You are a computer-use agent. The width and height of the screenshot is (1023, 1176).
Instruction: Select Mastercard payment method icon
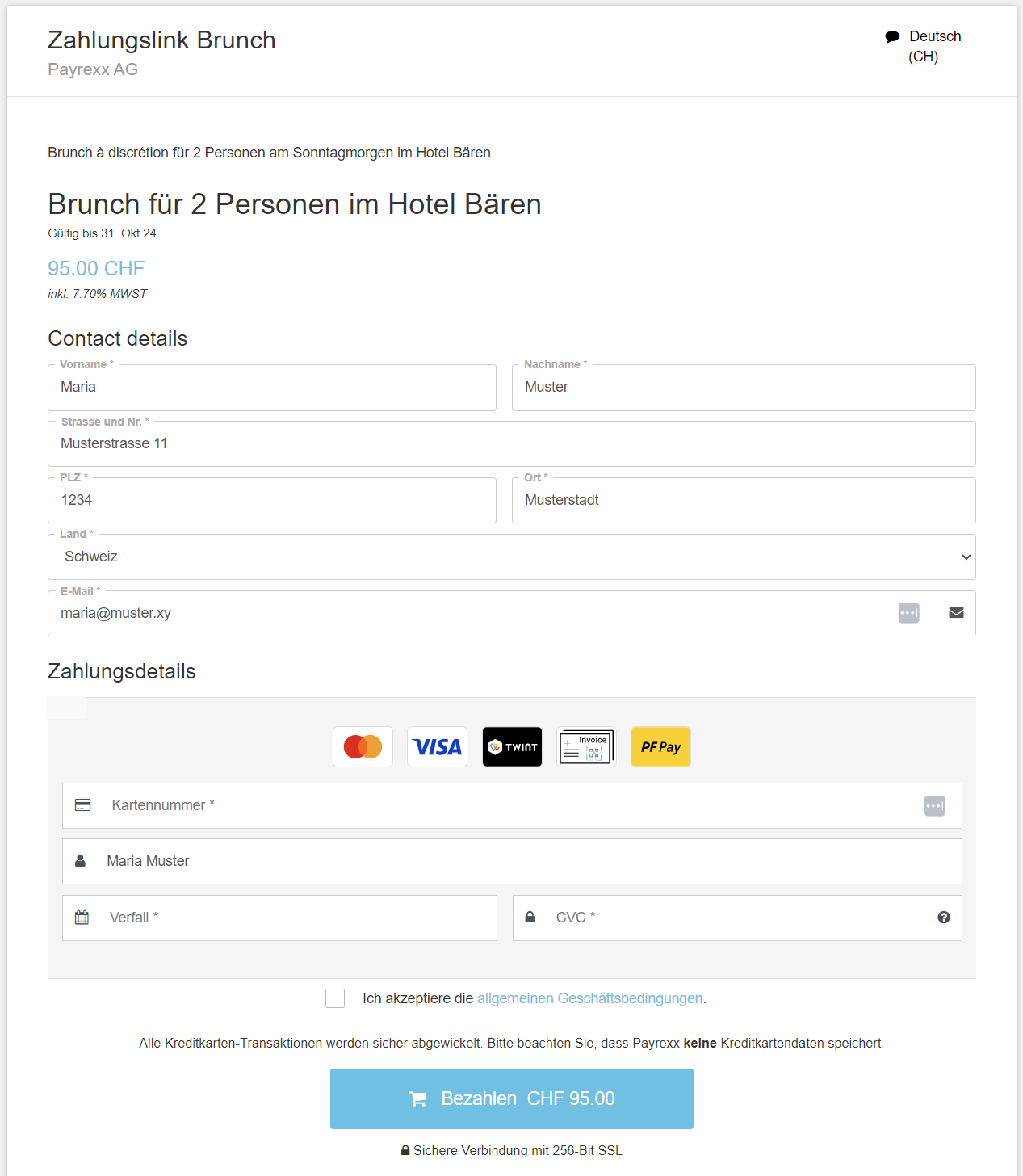pos(363,746)
